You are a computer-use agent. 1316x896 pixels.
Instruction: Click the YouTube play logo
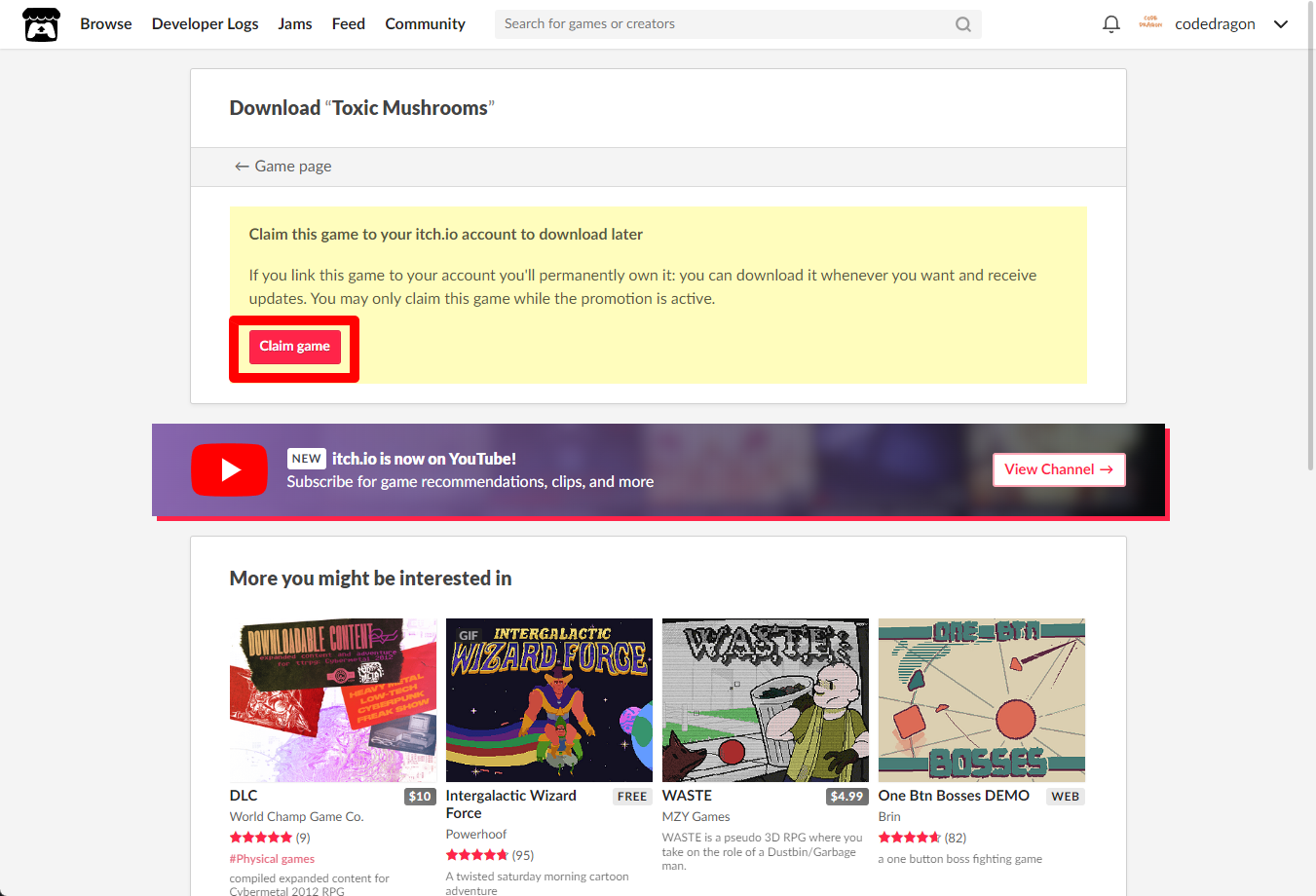229,469
